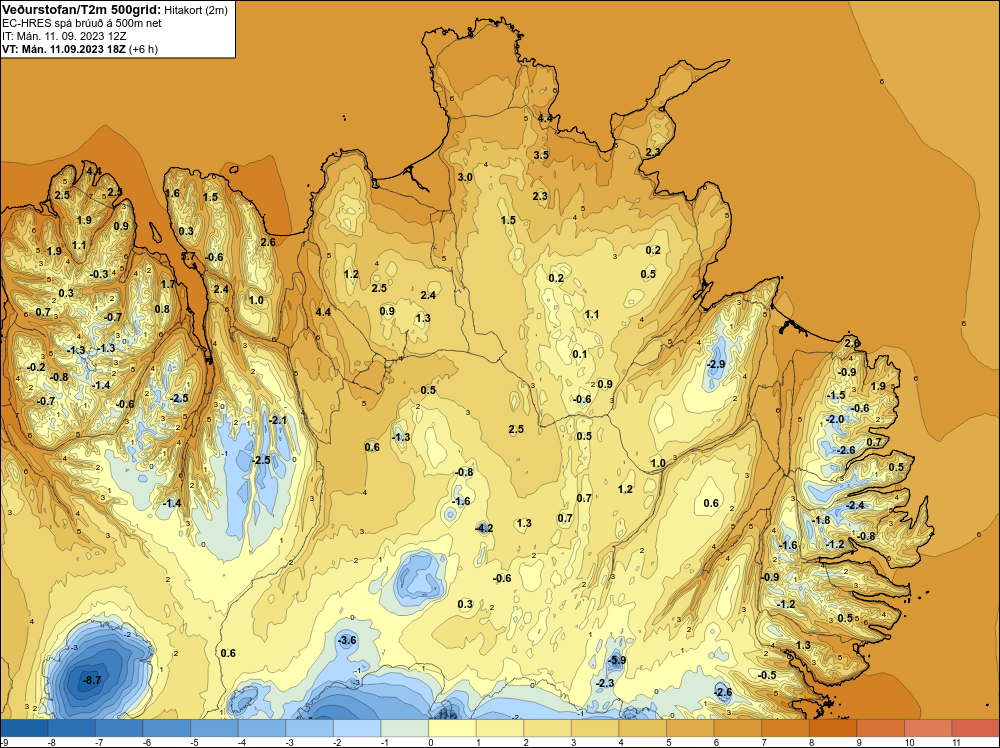This screenshot has height=748, width=1000.
Task: Click the 'VT: Mán. 11.09.2023 18Z (+6 h)' line
Action: click(x=80, y=49)
